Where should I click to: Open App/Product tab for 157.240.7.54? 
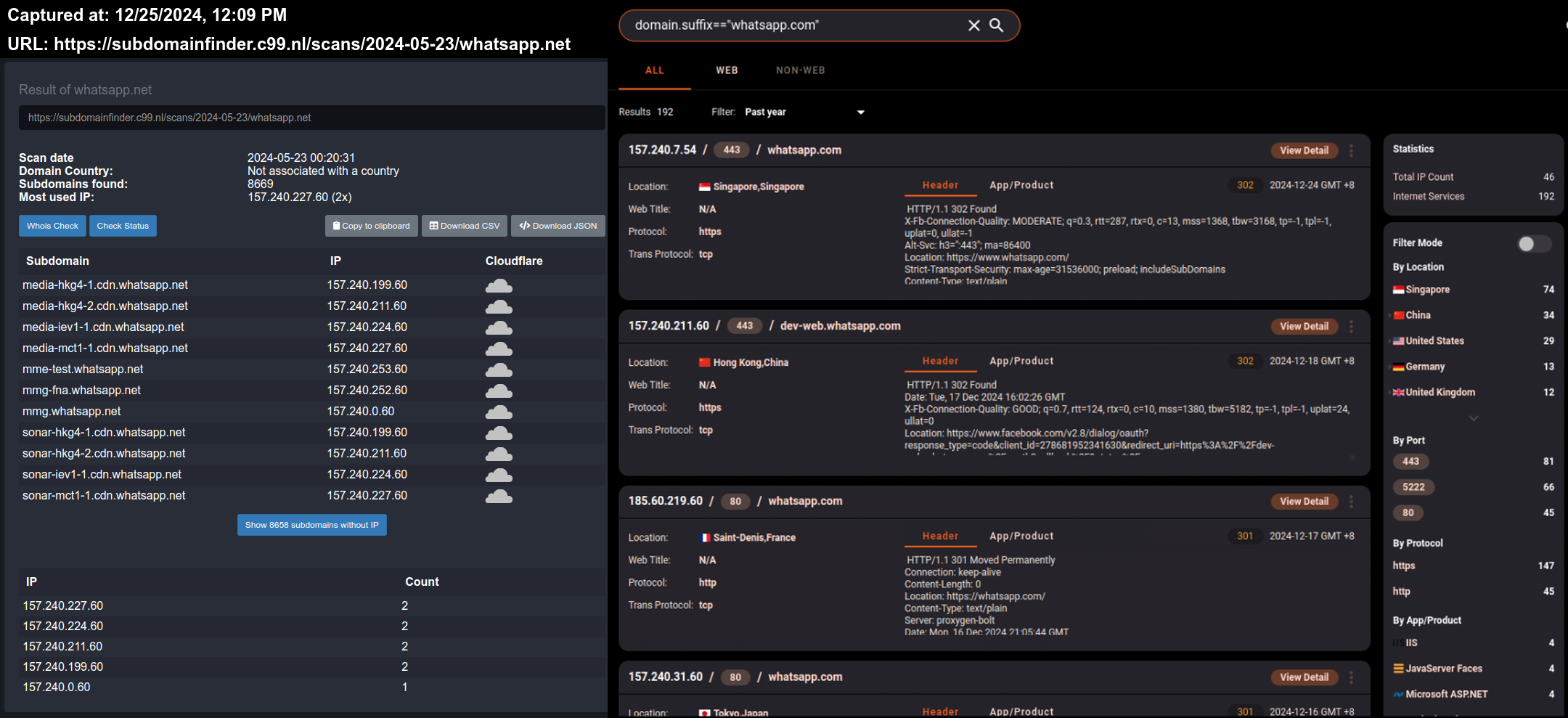[x=1021, y=185]
